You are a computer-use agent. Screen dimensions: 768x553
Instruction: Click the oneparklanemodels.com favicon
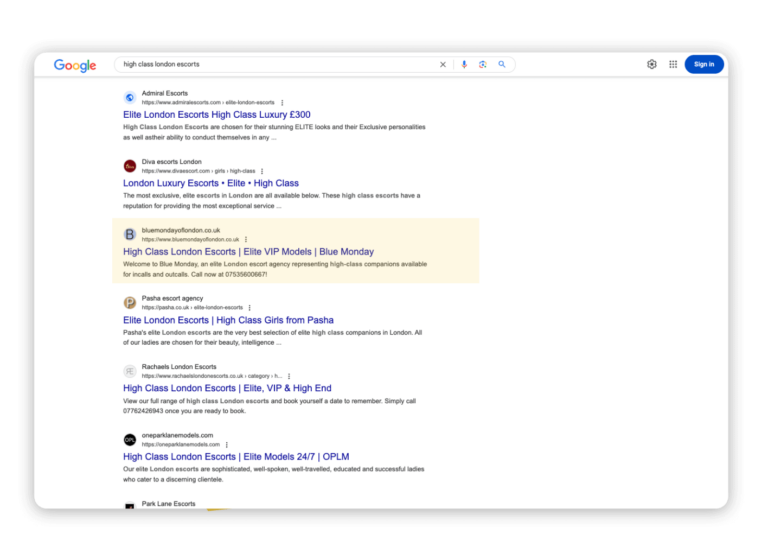pos(130,440)
